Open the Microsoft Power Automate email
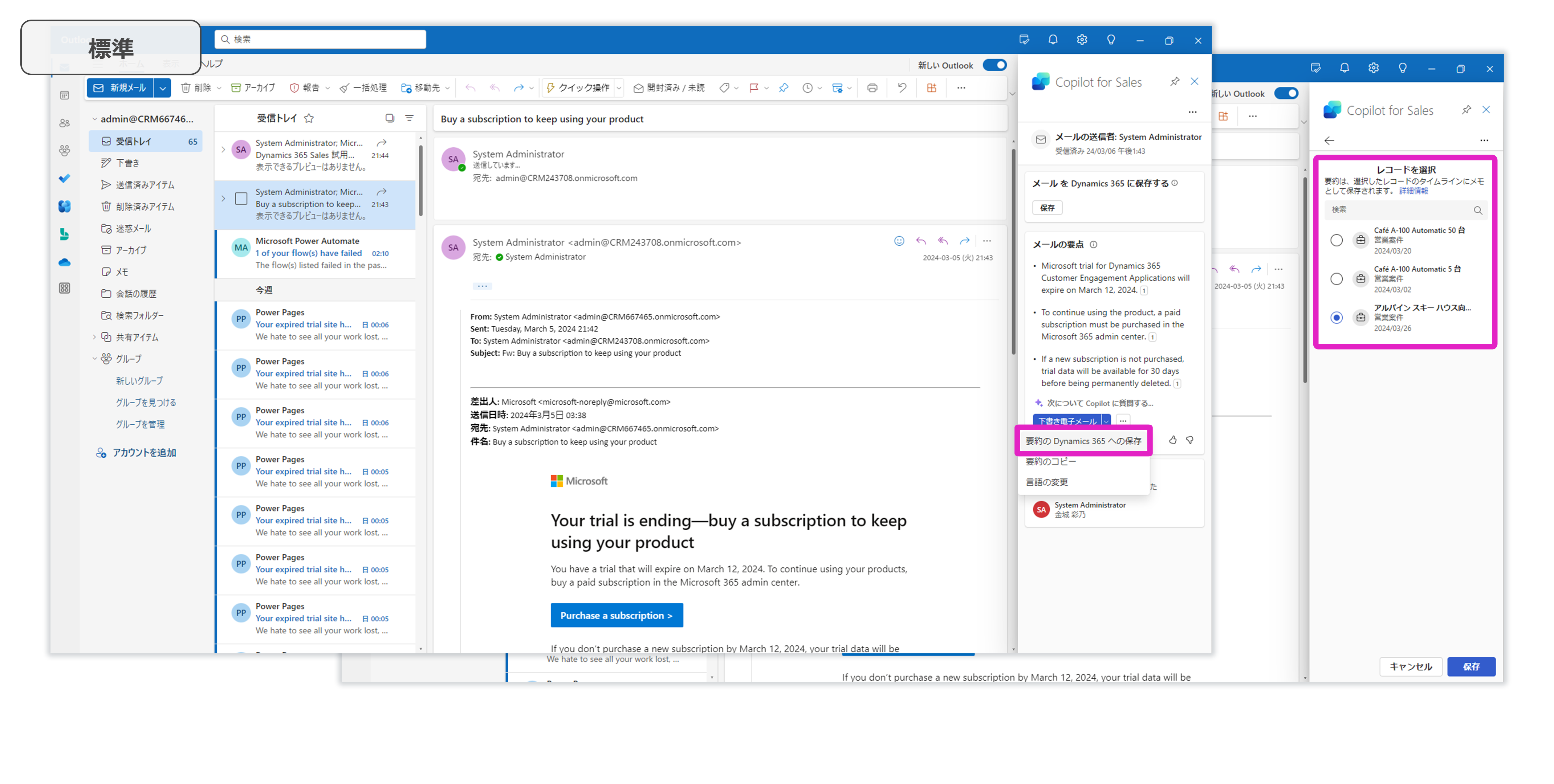Image resolution: width=1554 pixels, height=784 pixels. [x=316, y=253]
